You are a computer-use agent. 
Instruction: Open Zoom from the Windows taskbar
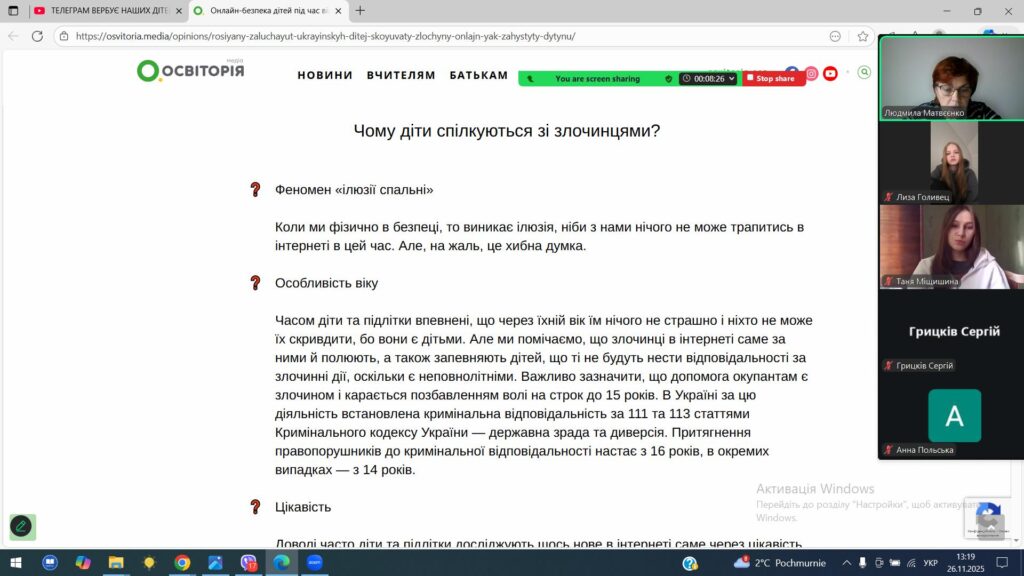pyautogui.click(x=315, y=563)
